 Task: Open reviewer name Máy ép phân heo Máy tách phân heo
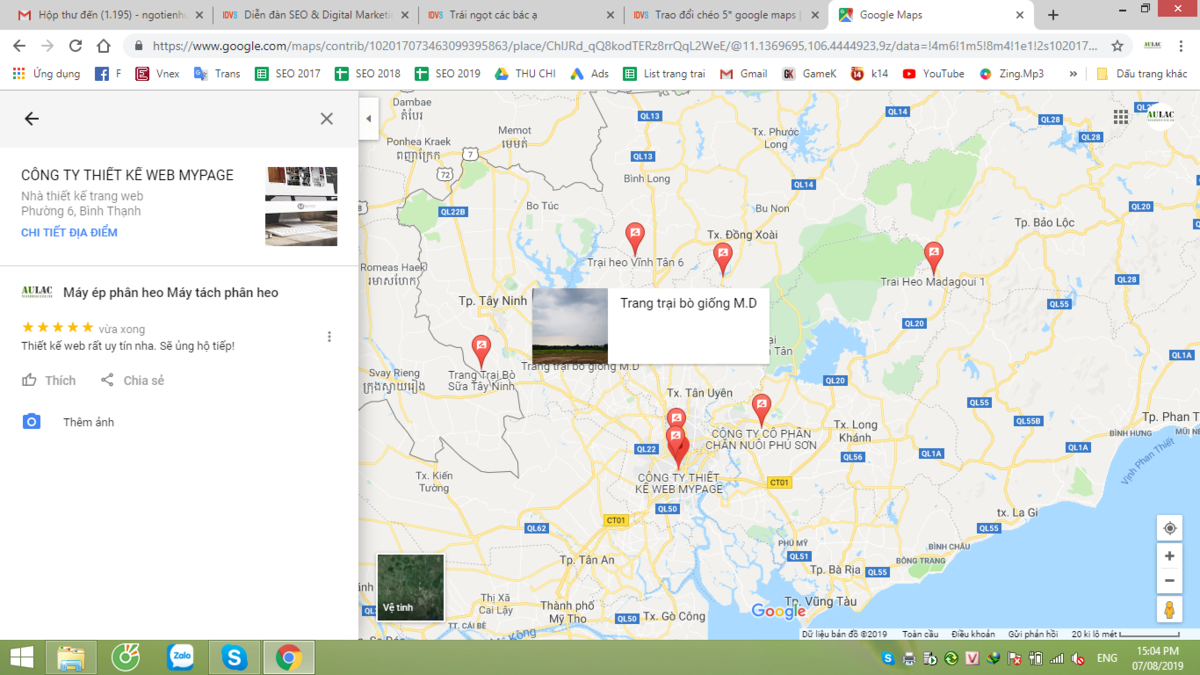tap(171, 293)
